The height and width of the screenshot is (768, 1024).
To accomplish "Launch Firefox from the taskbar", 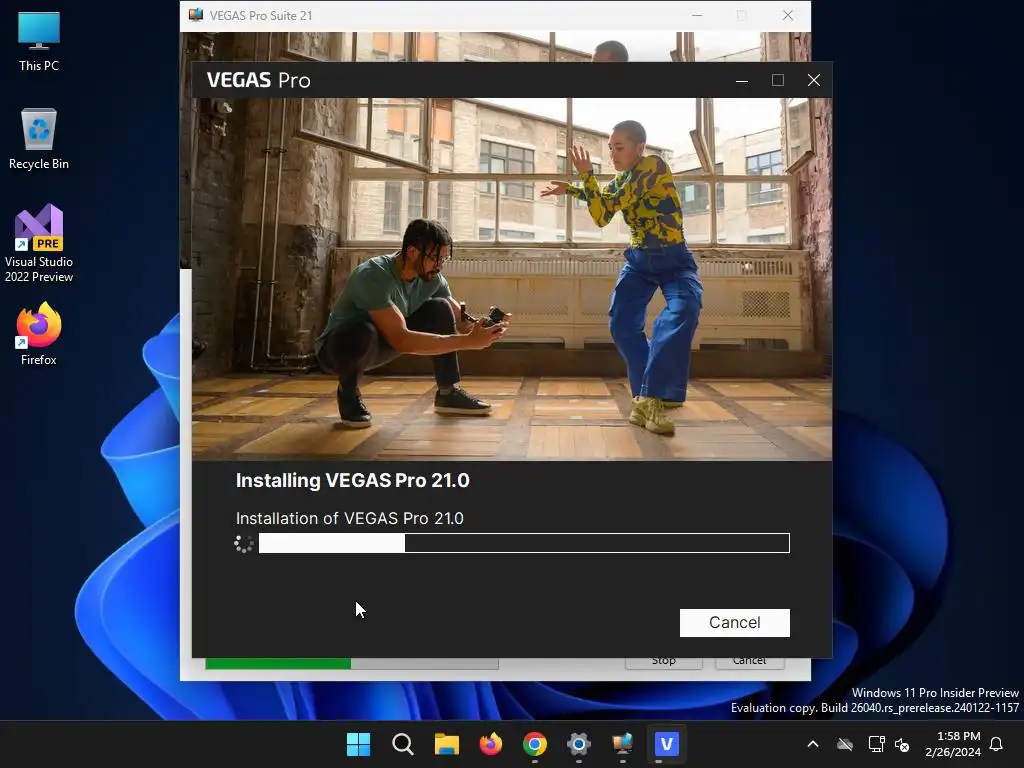I will [490, 744].
